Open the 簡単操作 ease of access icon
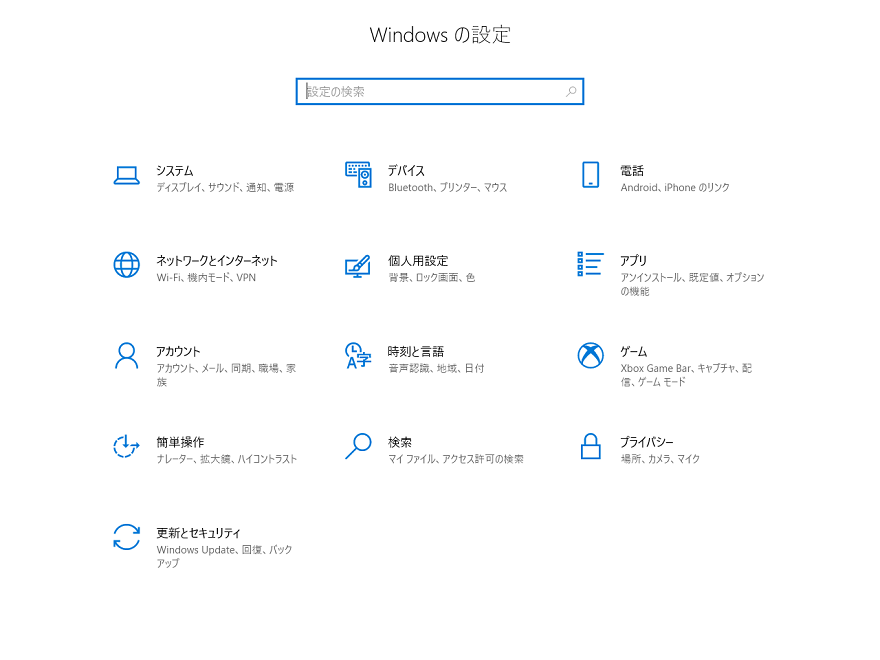 (x=126, y=446)
